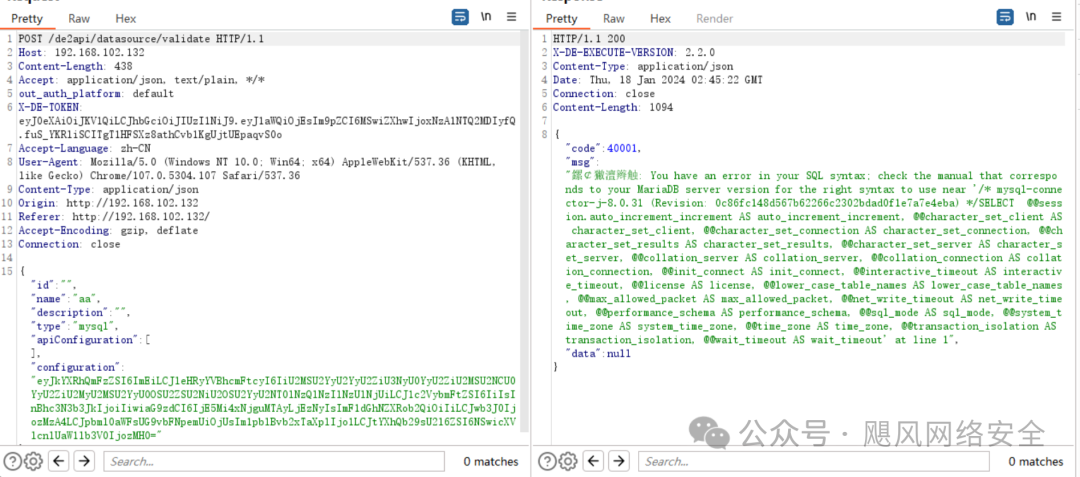The height and width of the screenshot is (477, 1080).
Task: Click X-DE-EXECUTE-VERSION 2.2.0 response header
Action: coord(634,53)
